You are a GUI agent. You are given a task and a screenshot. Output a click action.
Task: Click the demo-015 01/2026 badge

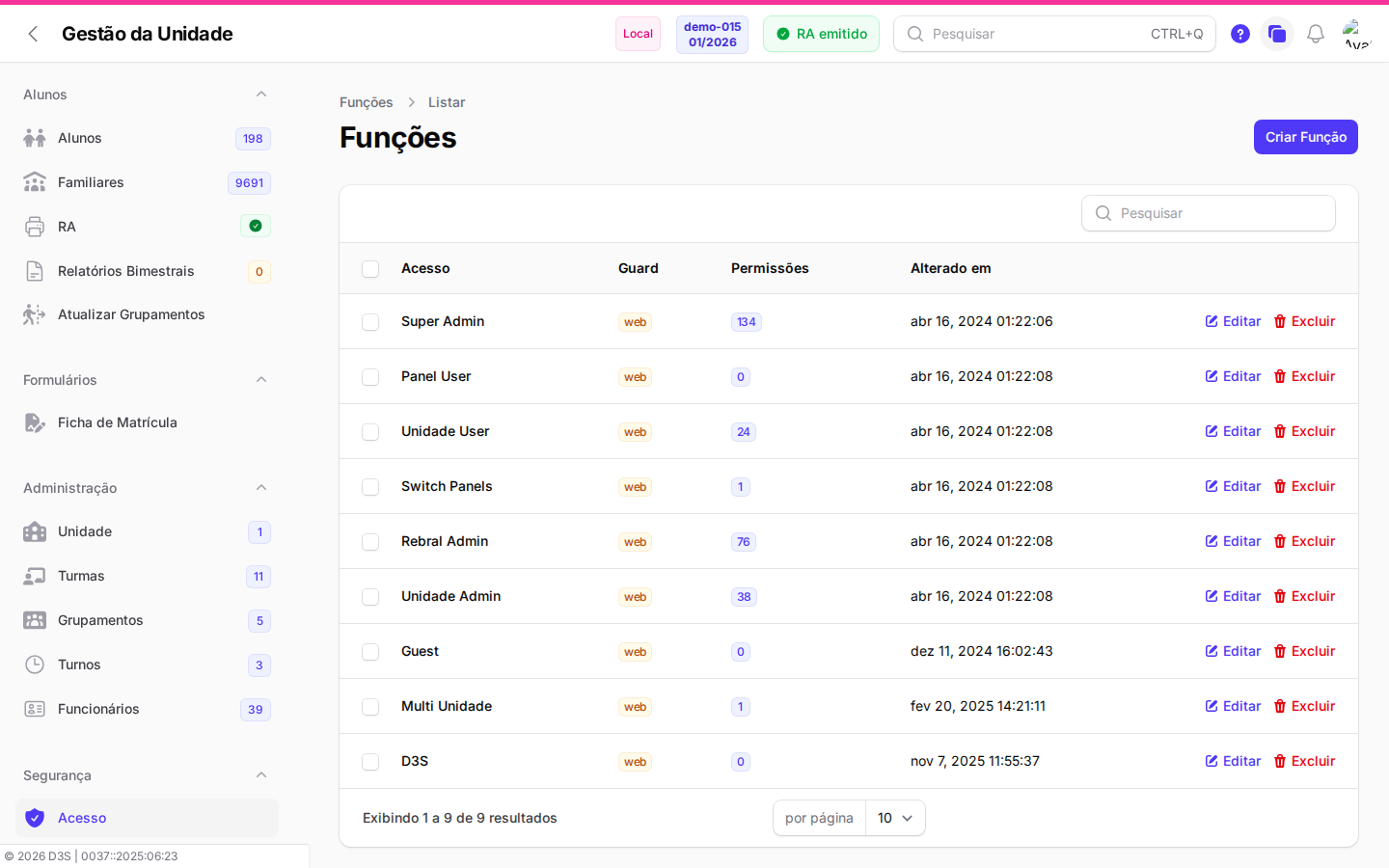[x=712, y=35]
